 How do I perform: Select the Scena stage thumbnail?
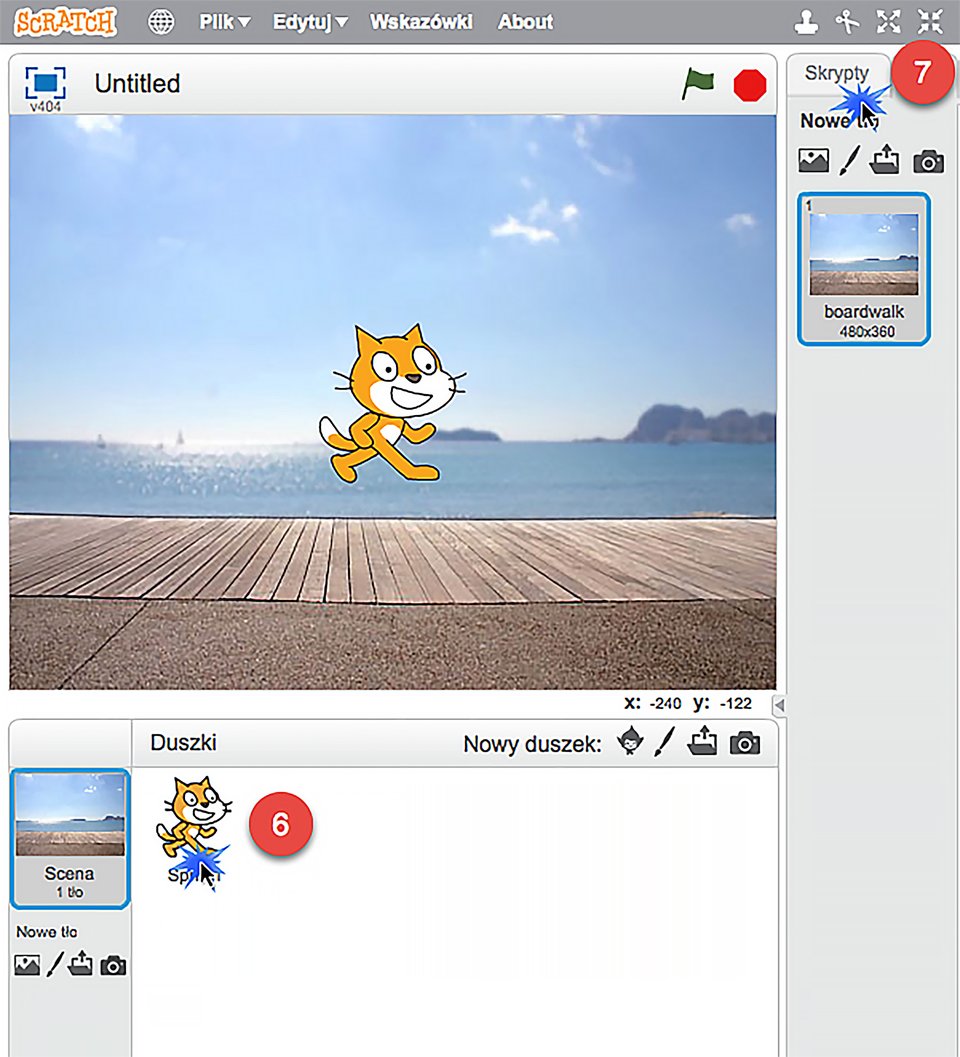[x=70, y=839]
